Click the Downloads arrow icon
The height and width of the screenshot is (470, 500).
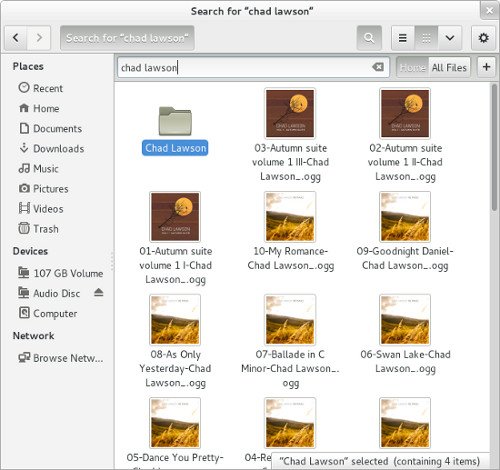24,148
